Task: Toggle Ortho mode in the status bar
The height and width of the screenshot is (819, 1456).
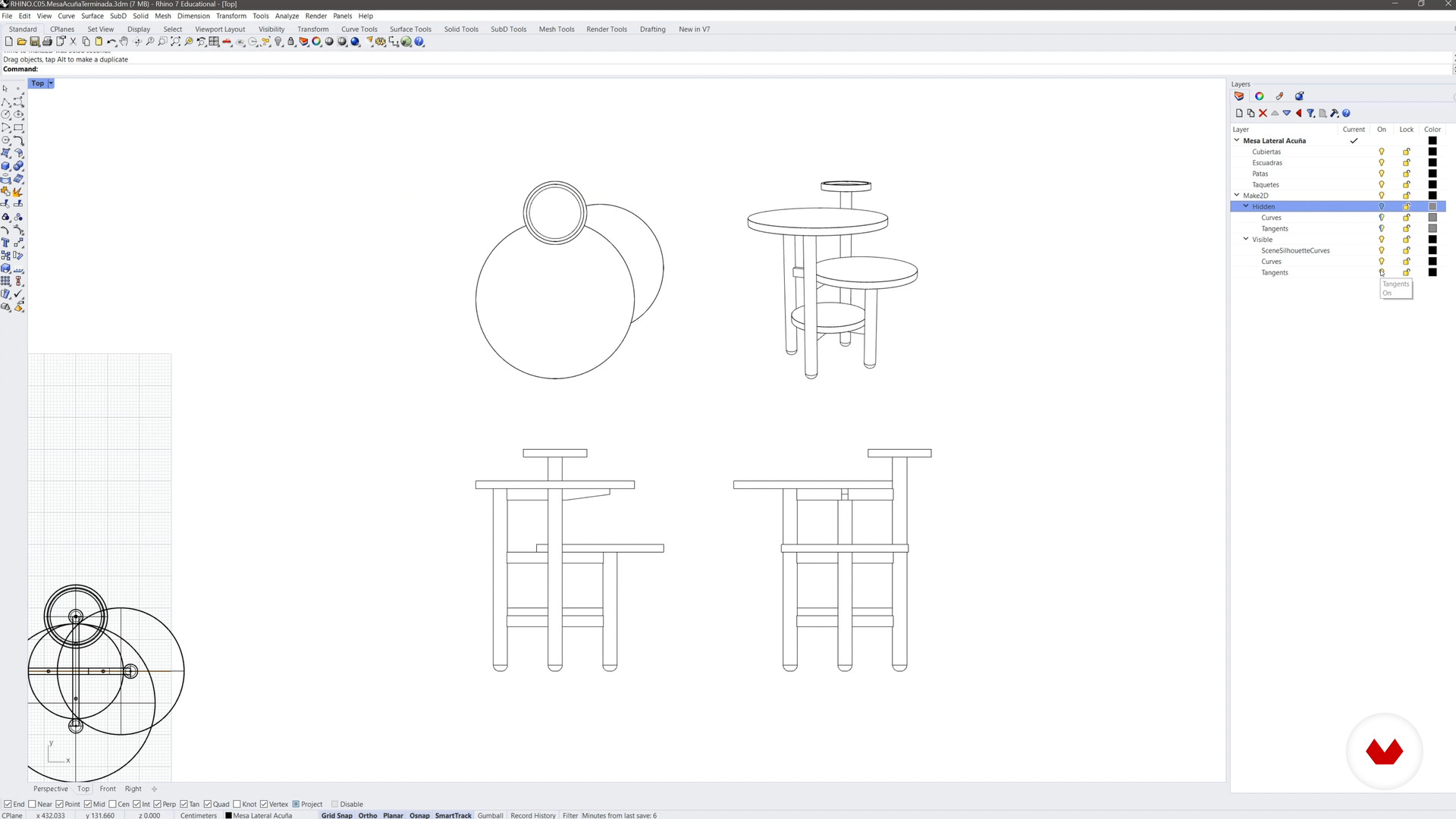Action: point(367,815)
